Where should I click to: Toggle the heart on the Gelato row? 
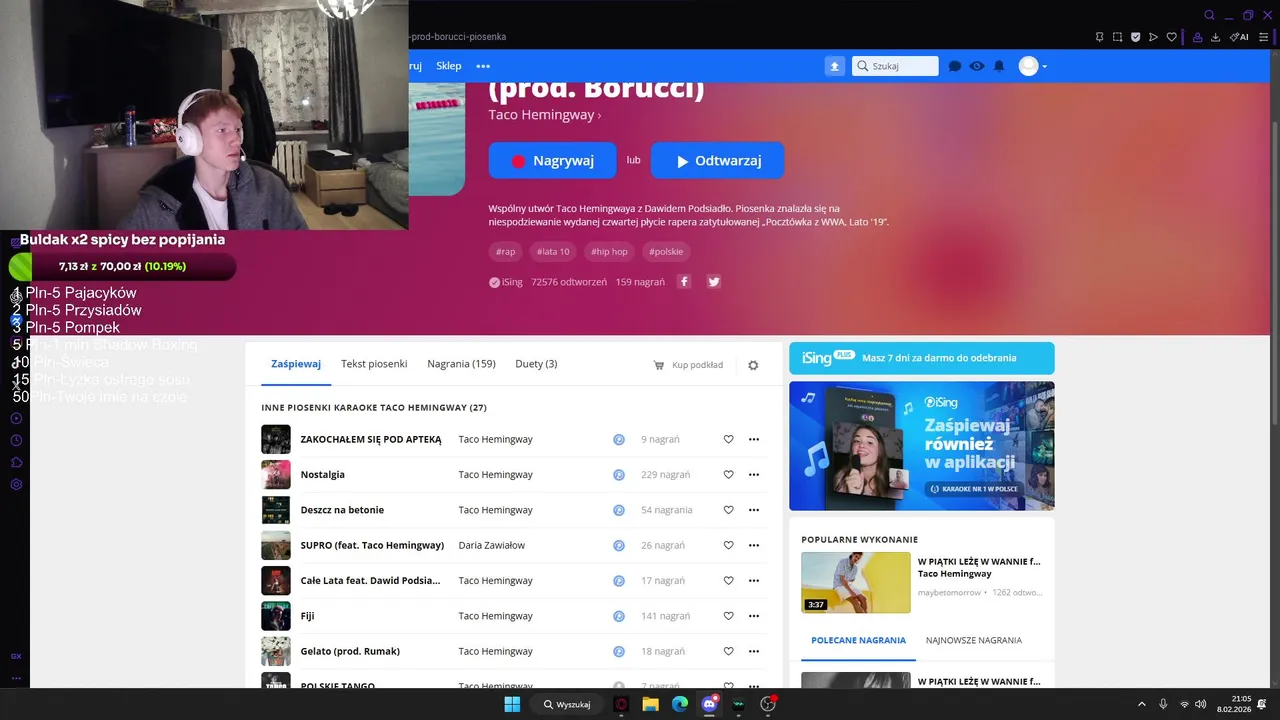coord(728,651)
